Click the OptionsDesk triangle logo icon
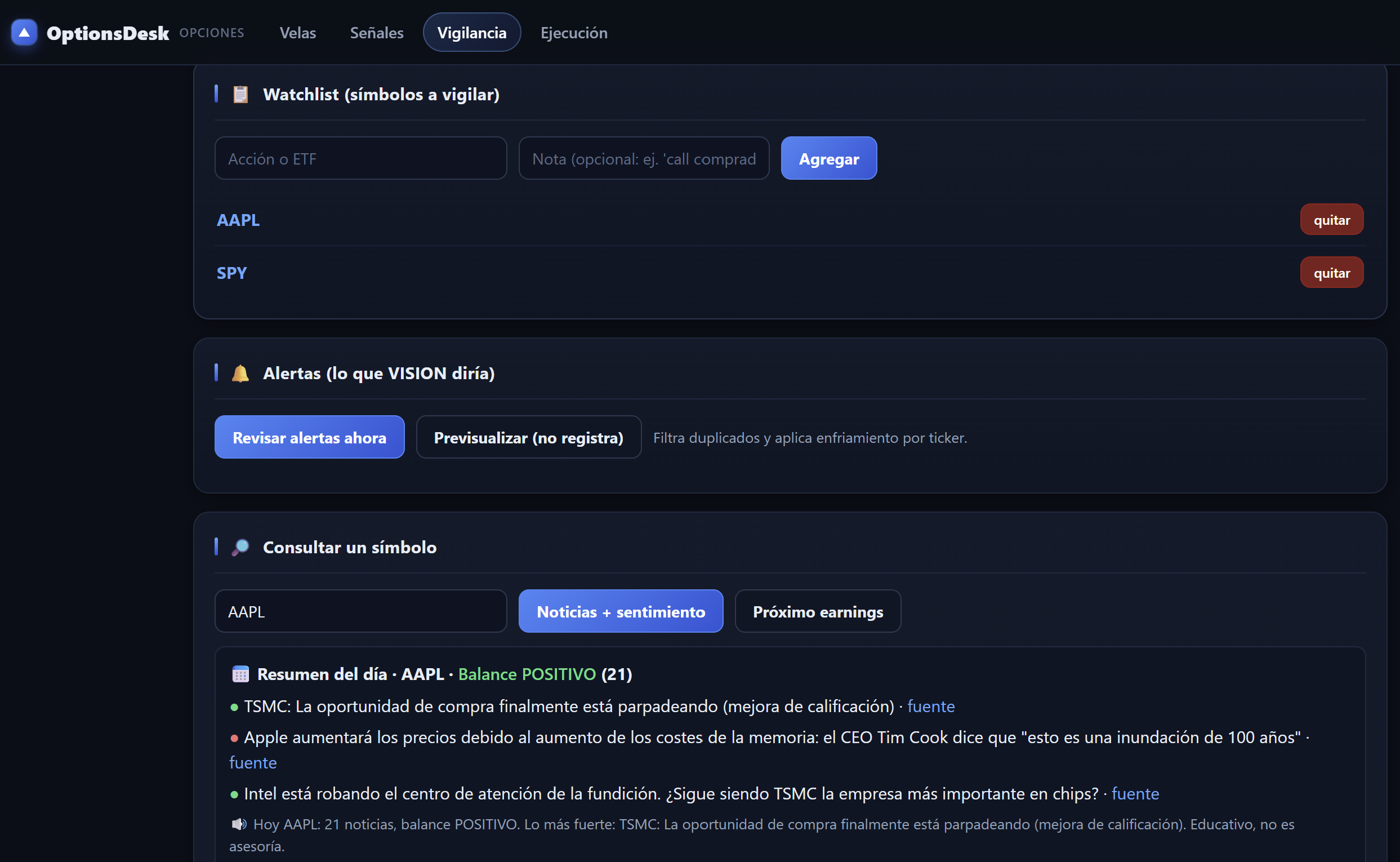 click(x=24, y=33)
